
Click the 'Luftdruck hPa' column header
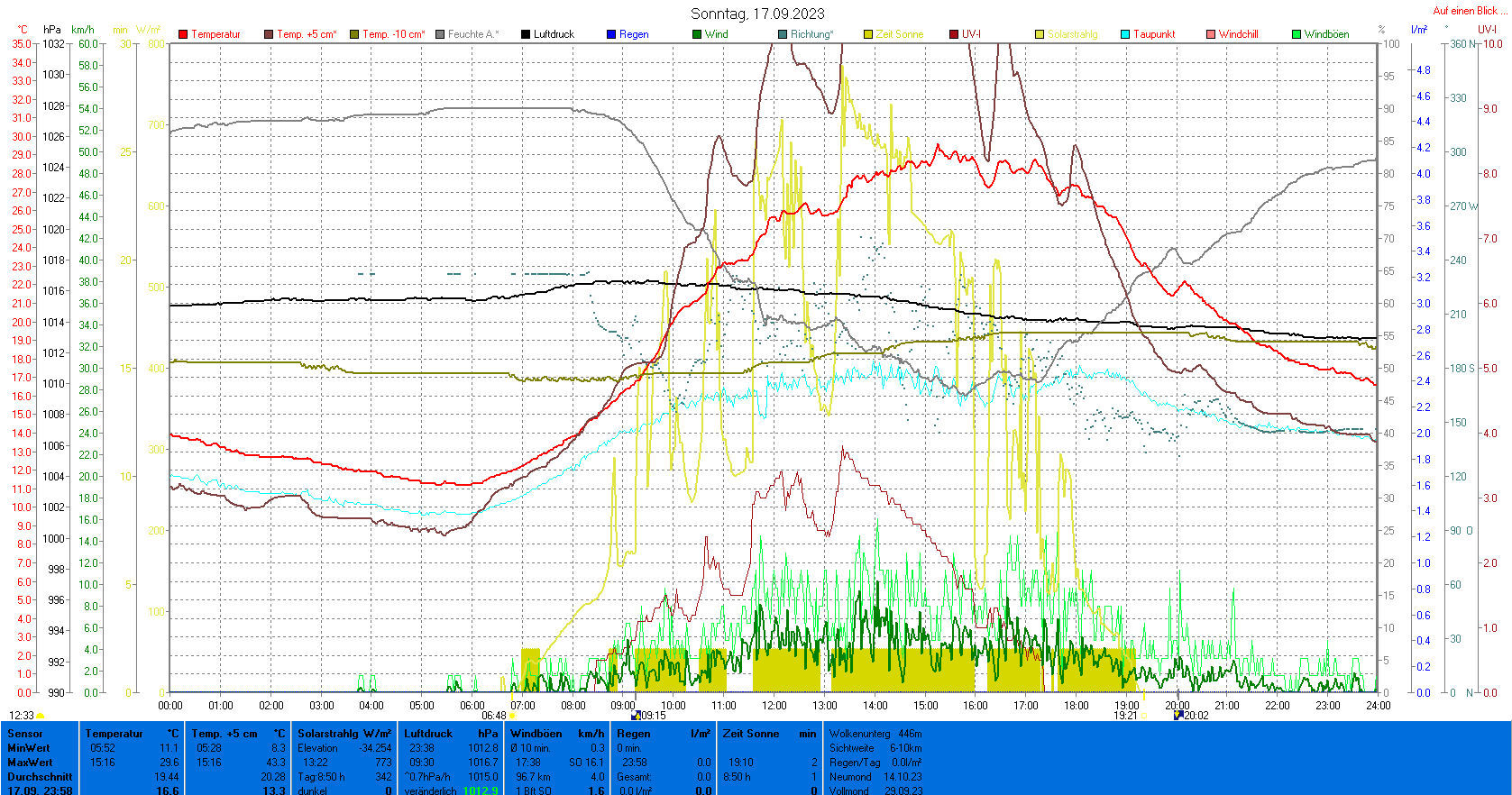(x=451, y=734)
